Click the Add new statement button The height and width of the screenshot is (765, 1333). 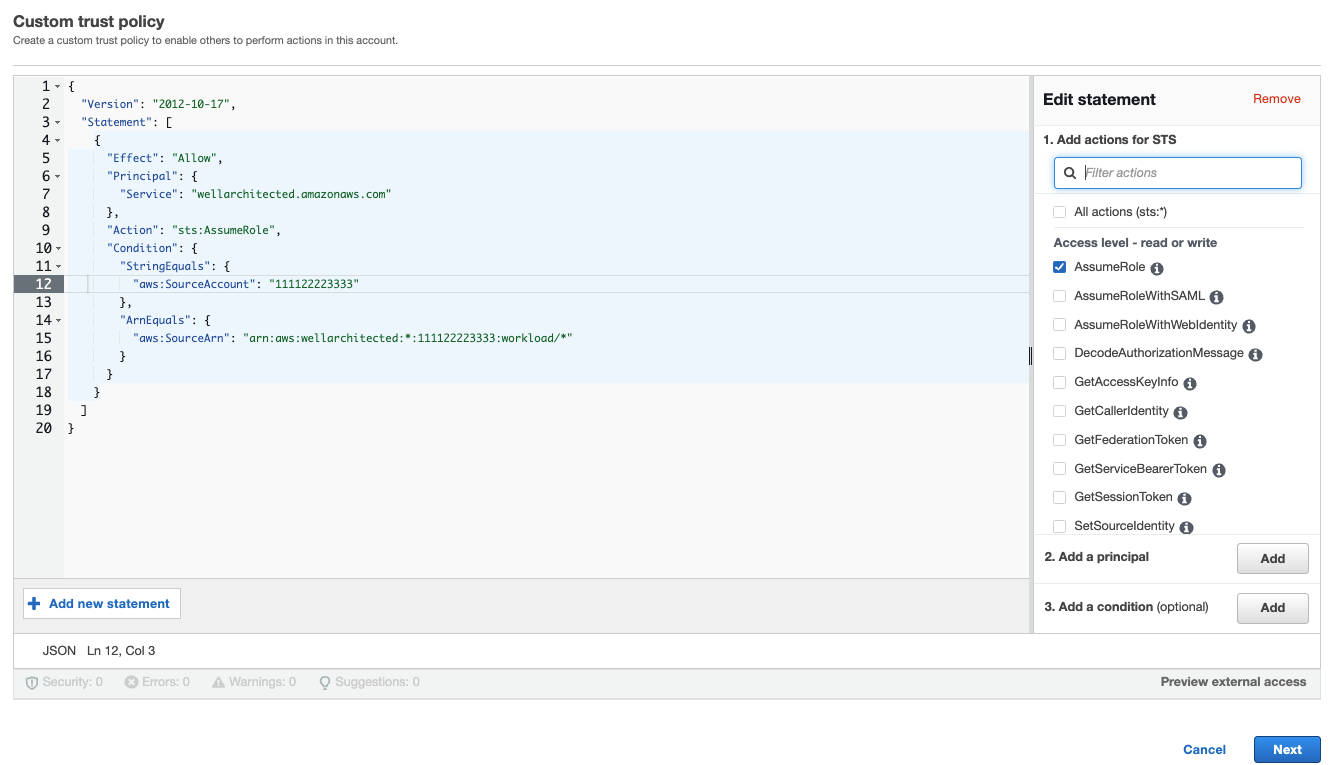pyautogui.click(x=100, y=603)
